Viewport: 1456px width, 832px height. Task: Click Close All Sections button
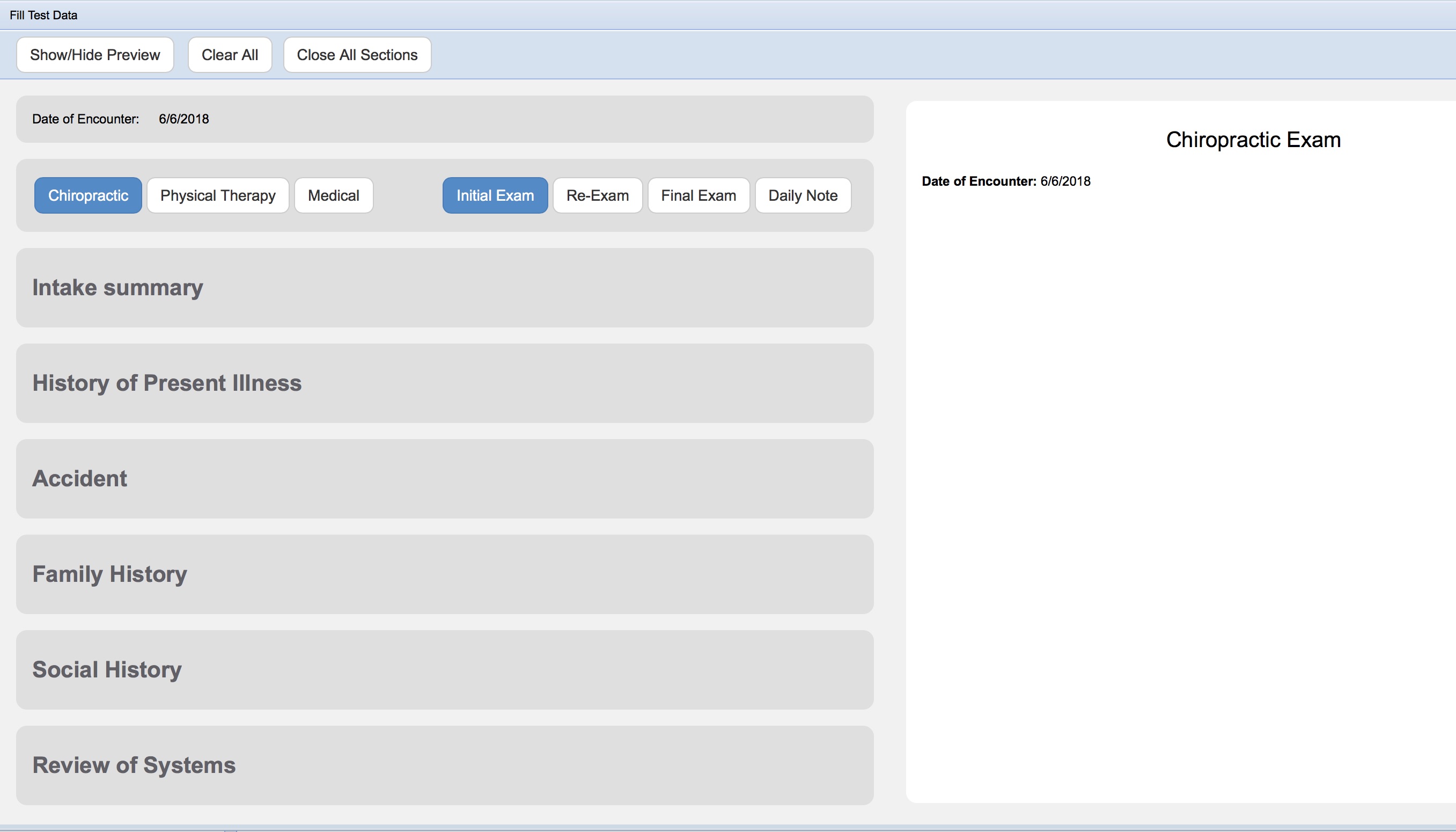(x=357, y=55)
